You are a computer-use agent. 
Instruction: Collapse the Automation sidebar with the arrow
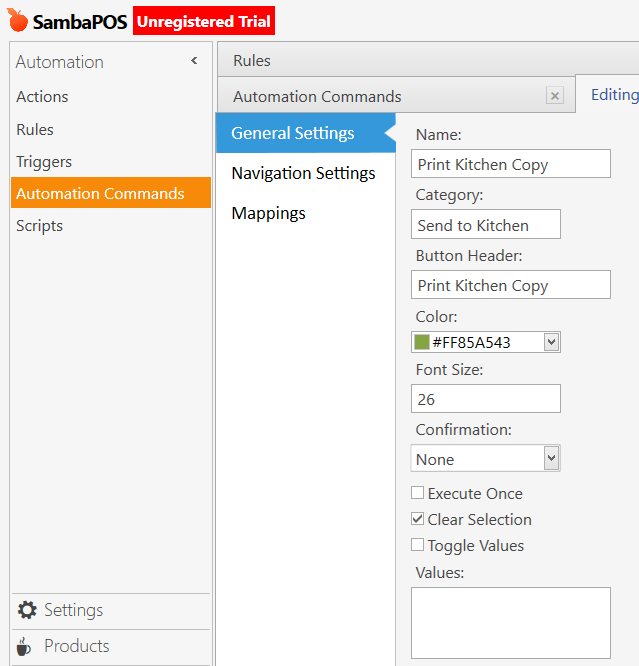[x=194, y=61]
